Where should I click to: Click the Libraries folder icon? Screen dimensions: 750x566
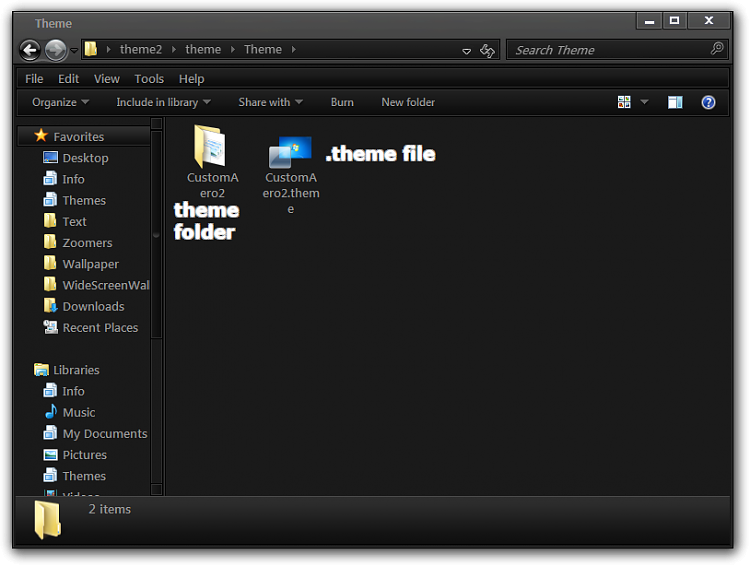(42, 369)
